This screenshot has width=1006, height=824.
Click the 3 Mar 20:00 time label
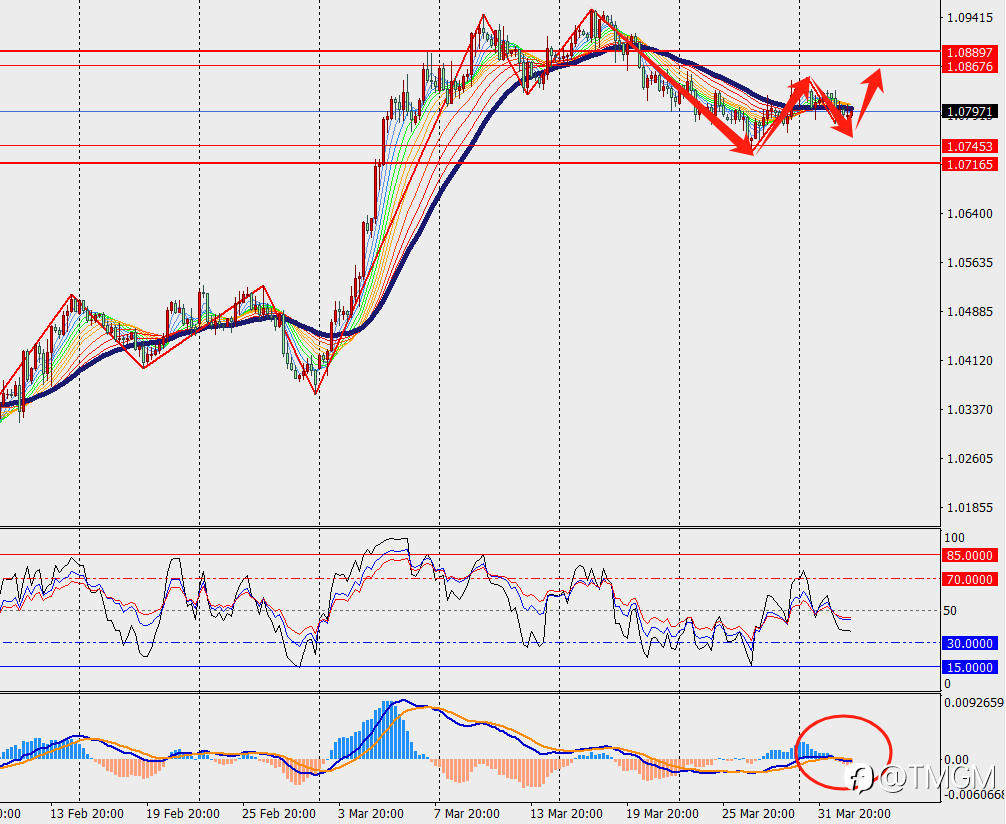(x=371, y=814)
